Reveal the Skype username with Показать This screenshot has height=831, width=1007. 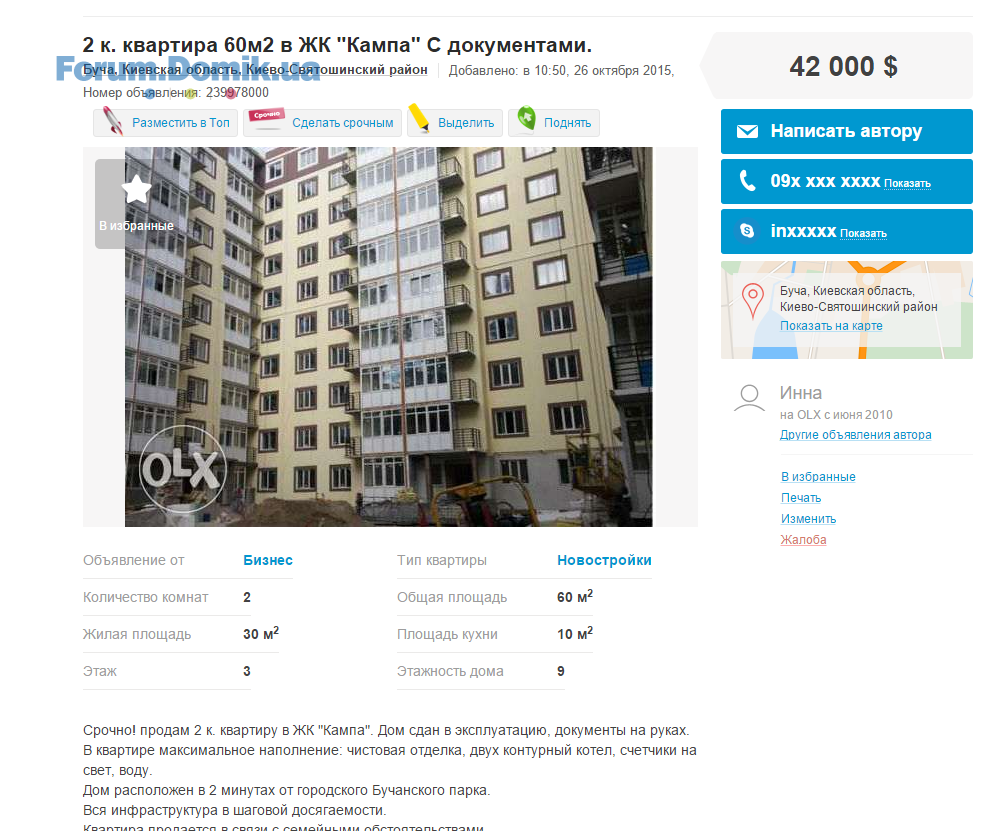point(863,234)
